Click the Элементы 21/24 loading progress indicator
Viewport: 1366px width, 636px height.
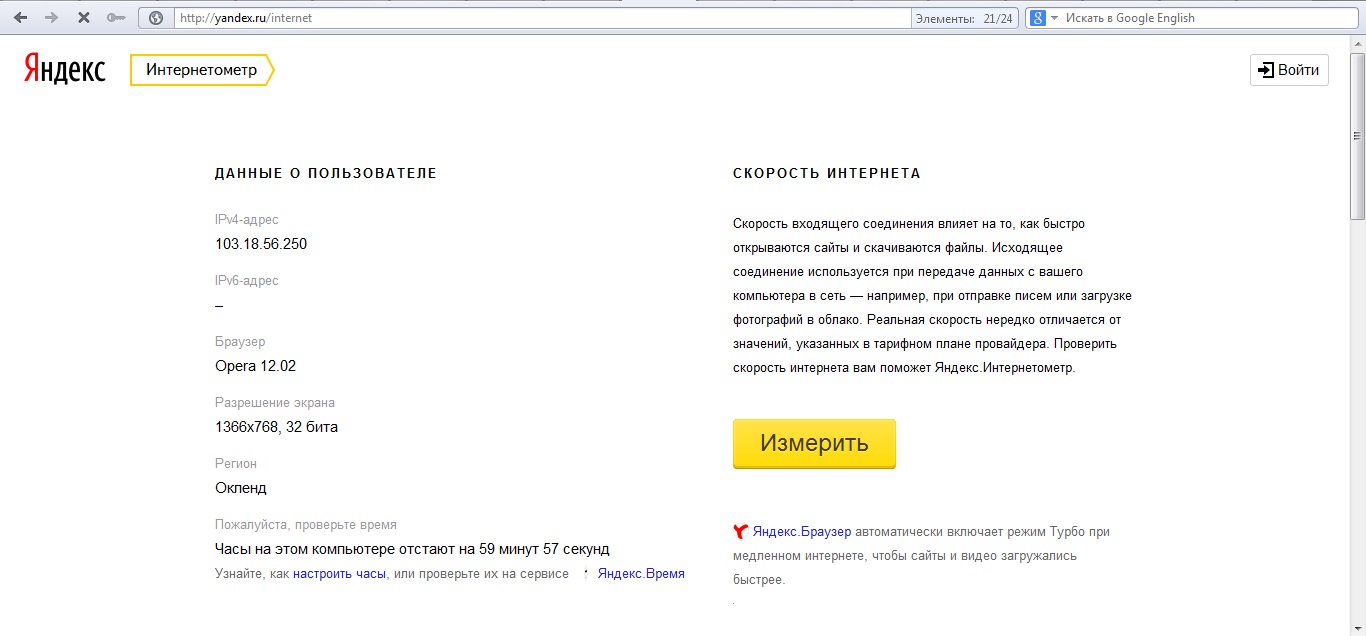[964, 18]
